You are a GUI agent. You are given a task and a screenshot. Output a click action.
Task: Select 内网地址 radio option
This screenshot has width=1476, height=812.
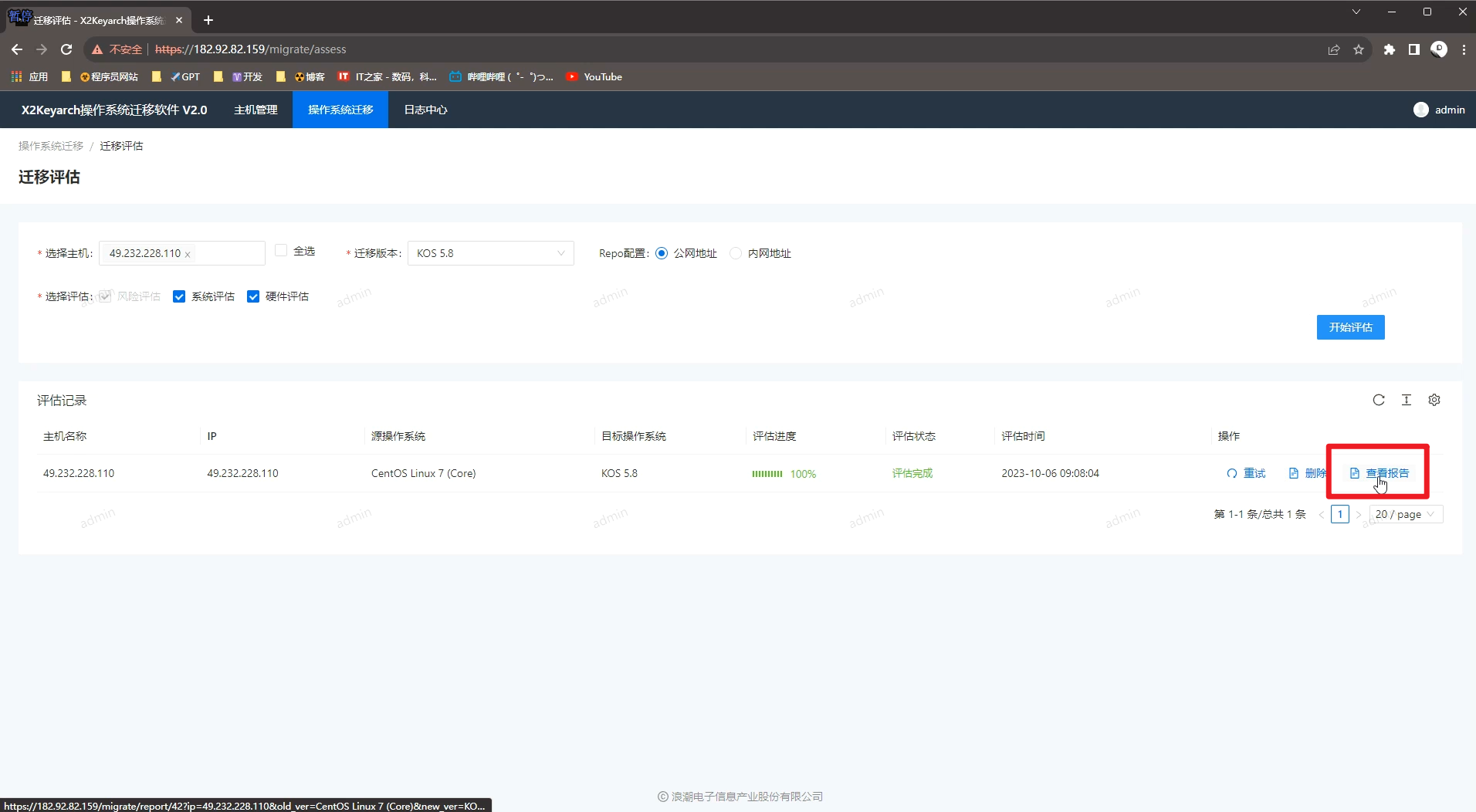click(x=736, y=253)
